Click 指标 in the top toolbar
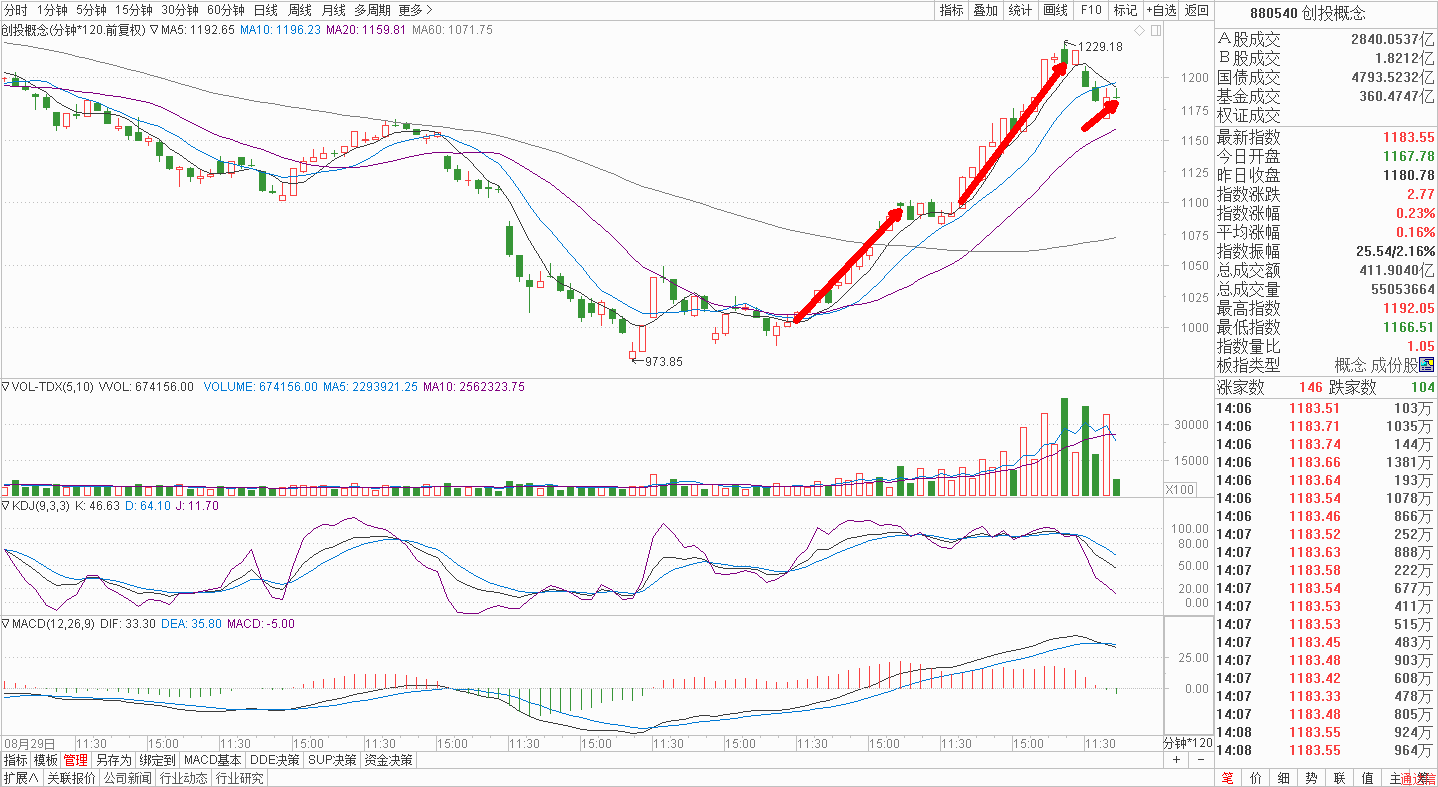The image size is (1438, 787). (x=951, y=10)
